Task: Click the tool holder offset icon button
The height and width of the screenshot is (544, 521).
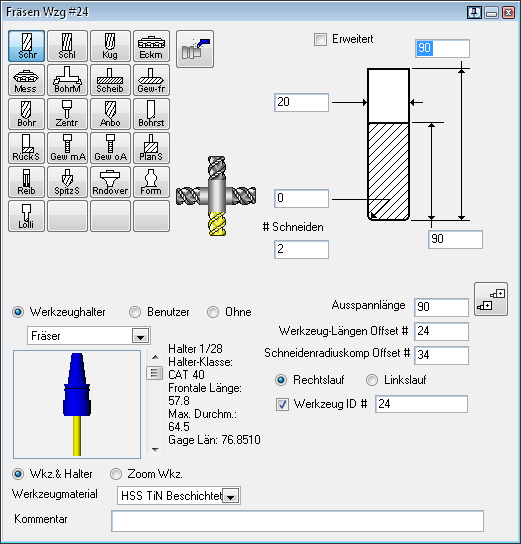Action: coord(491,299)
